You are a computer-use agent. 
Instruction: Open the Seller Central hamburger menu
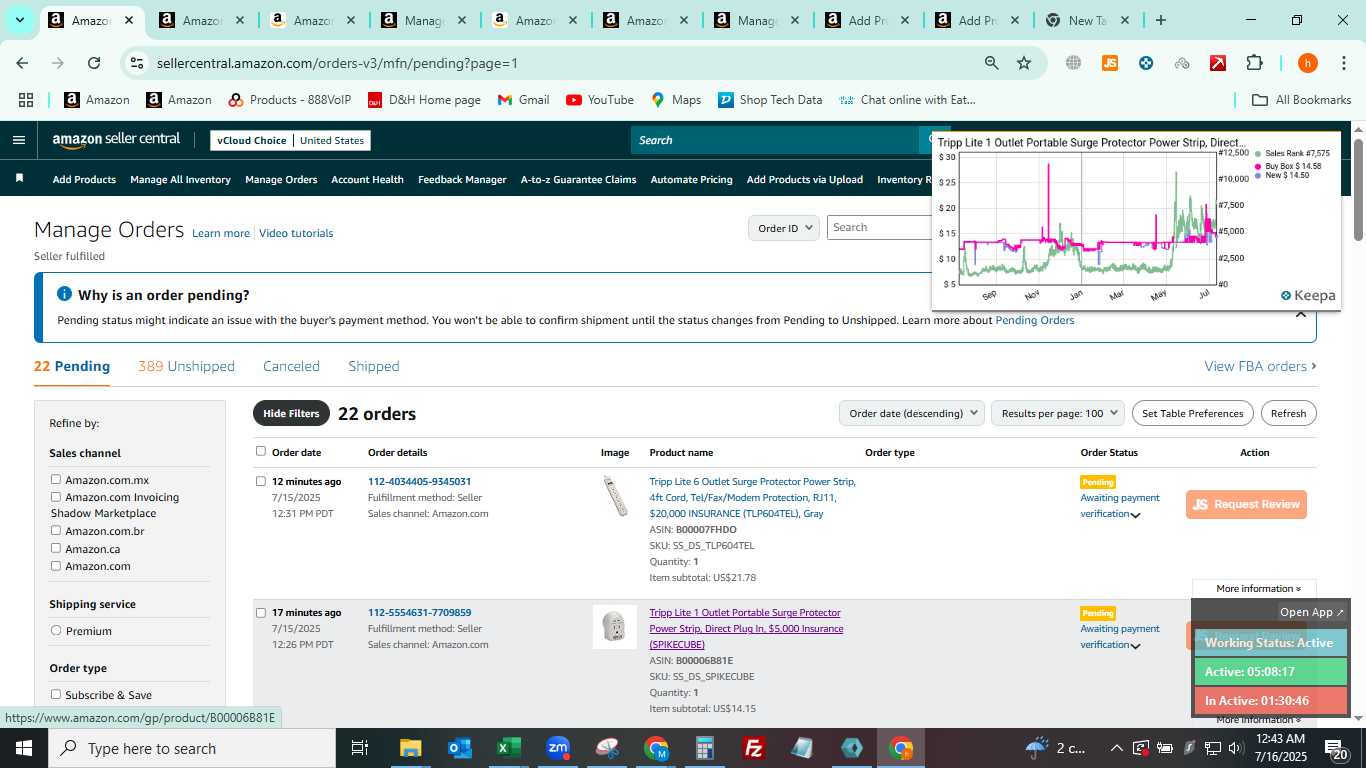(18, 140)
